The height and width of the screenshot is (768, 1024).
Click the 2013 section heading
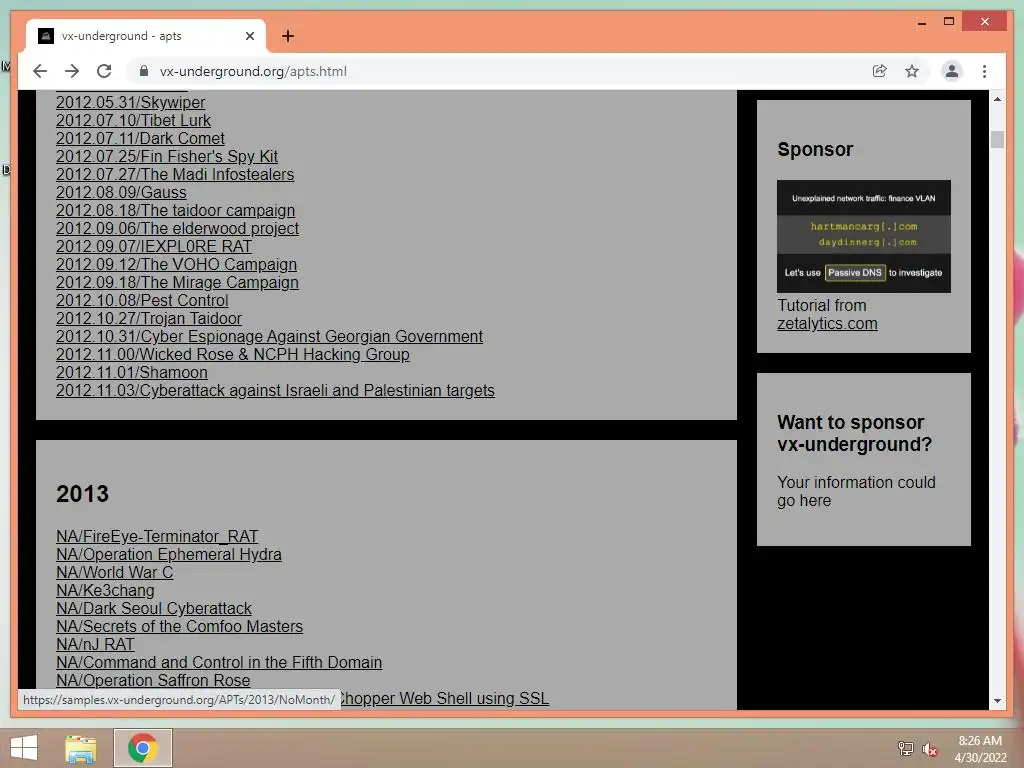coord(82,494)
